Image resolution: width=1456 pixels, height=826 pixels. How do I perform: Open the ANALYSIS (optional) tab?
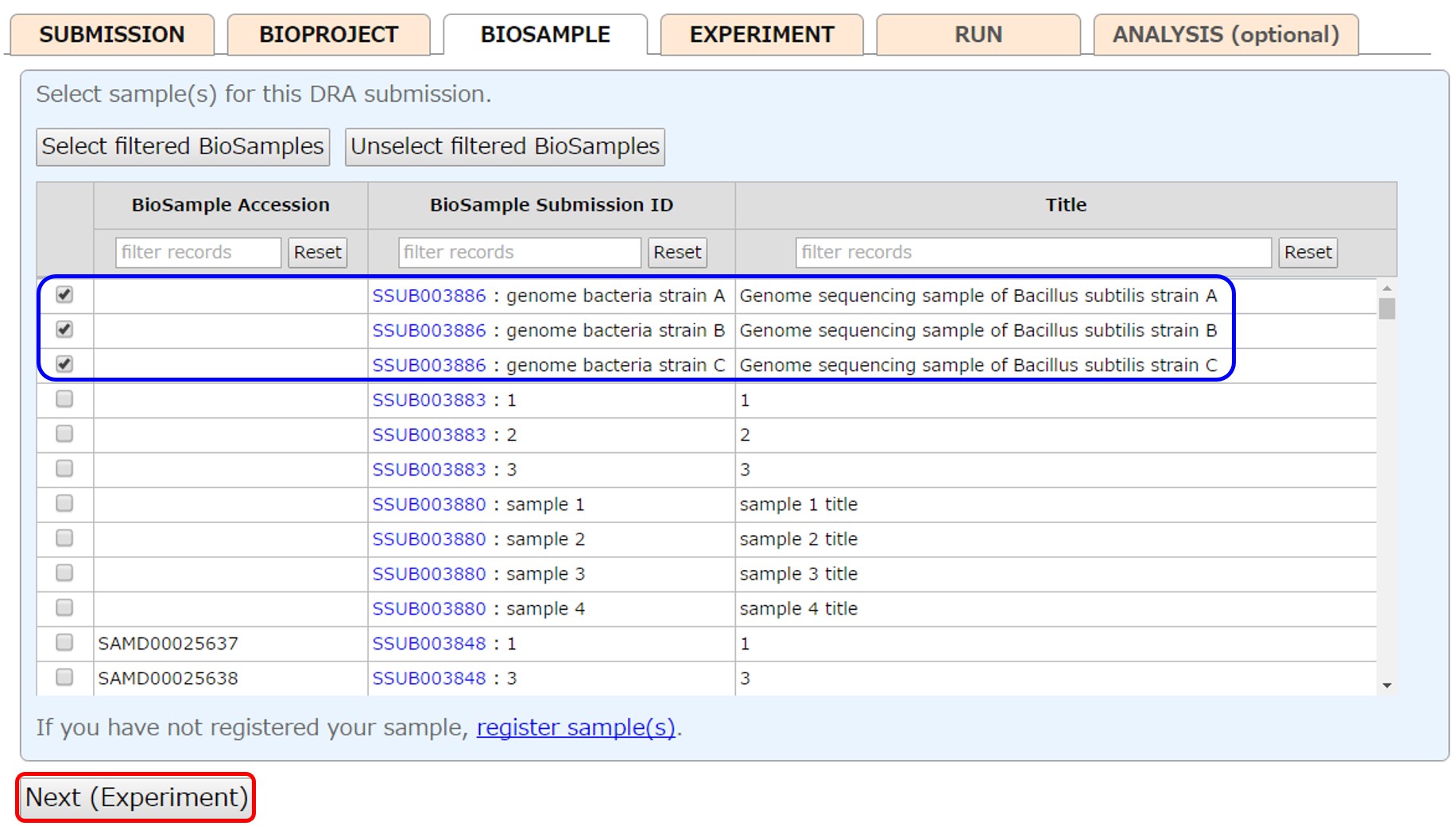1225,35
